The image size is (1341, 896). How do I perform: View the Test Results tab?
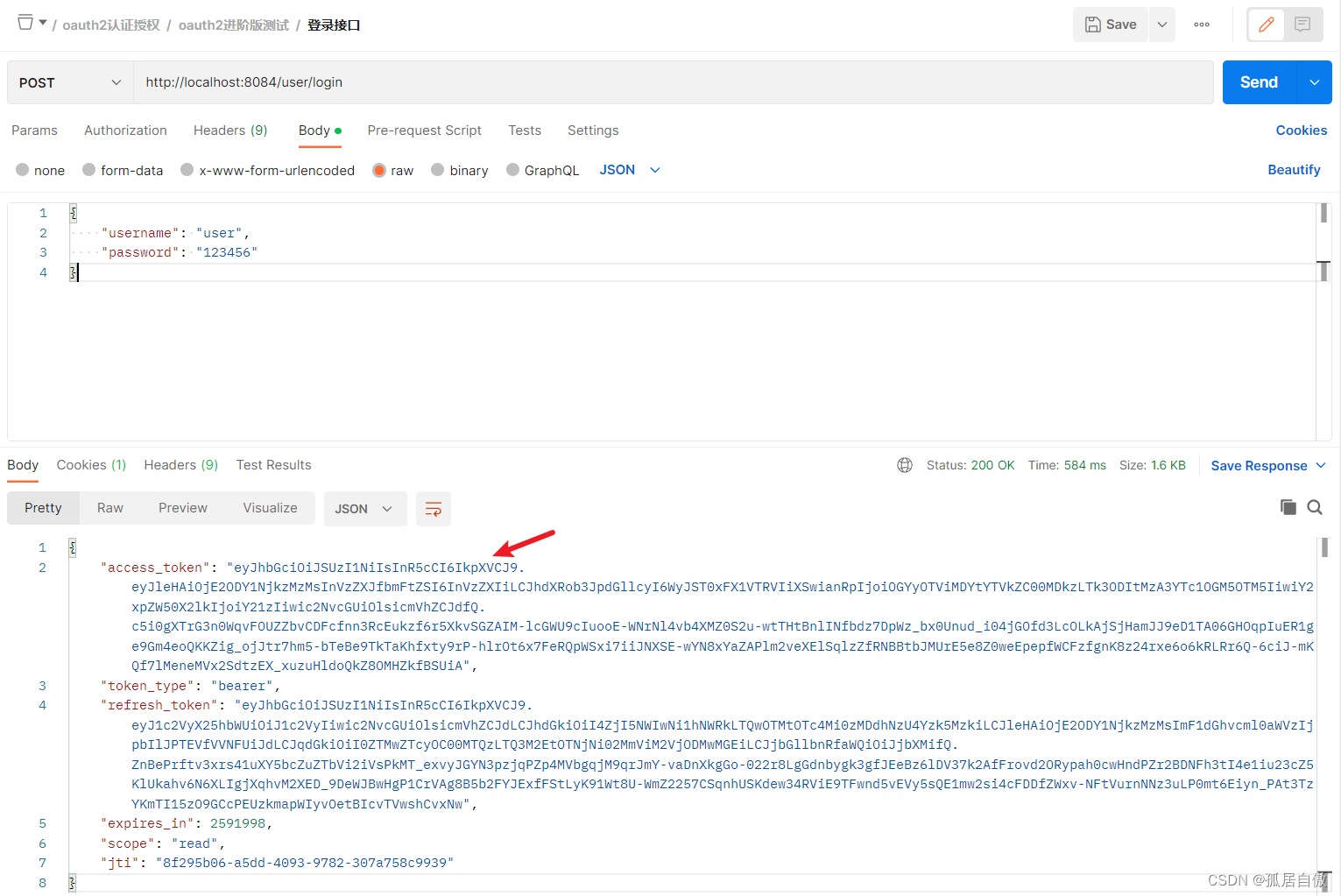(273, 465)
